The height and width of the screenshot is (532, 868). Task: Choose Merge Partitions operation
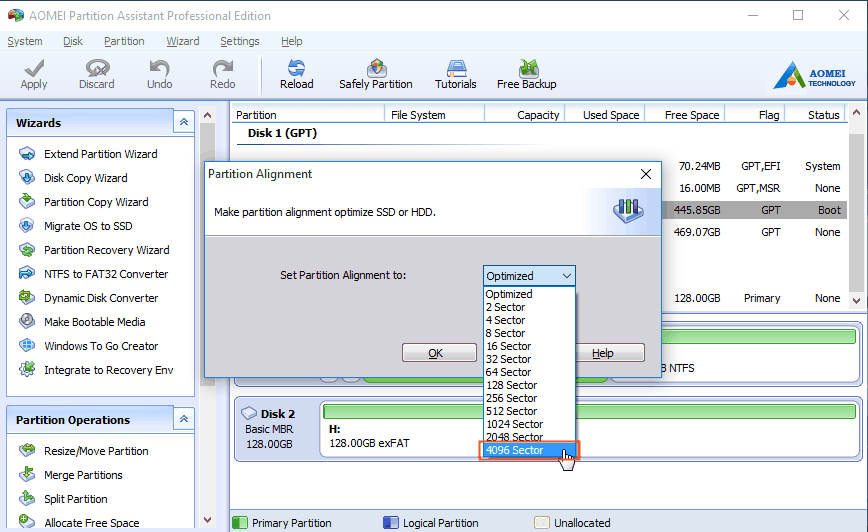click(x=83, y=475)
